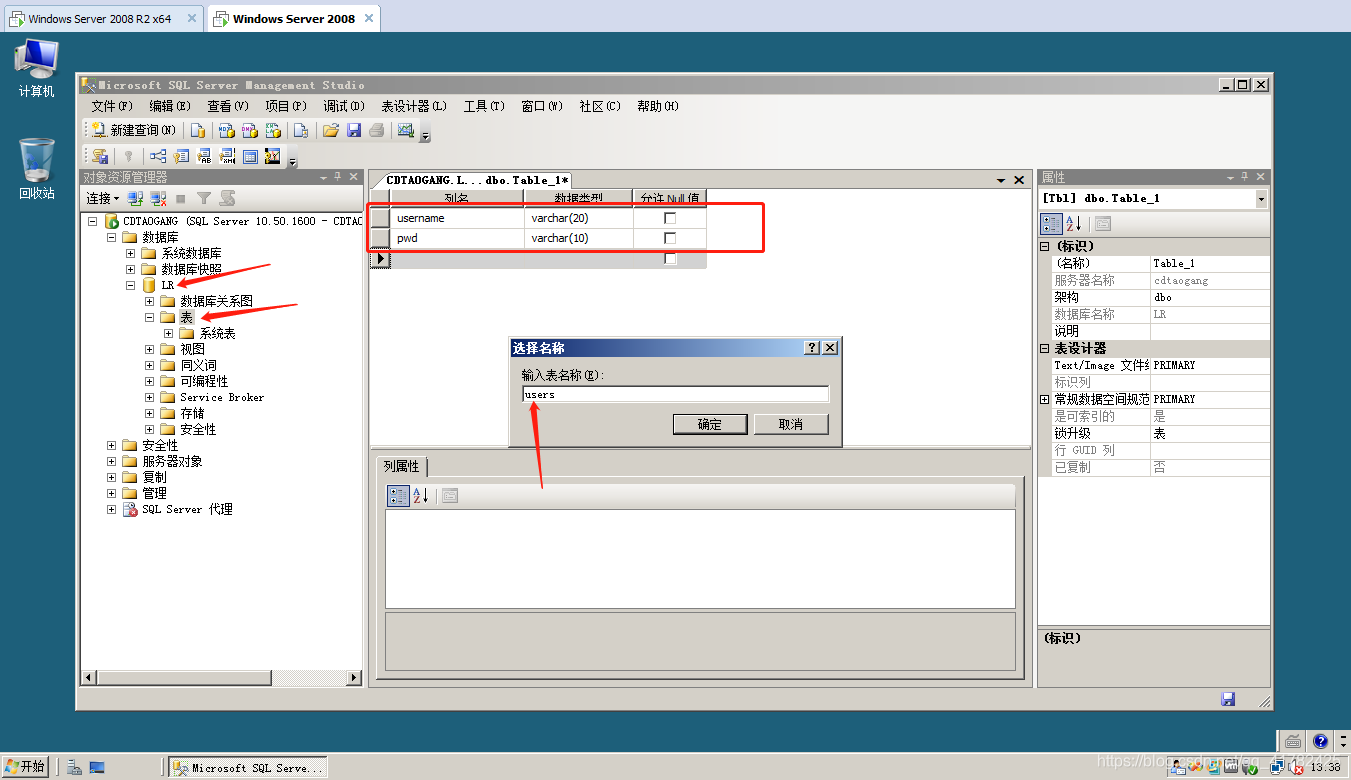Click the Set Primary Key icon
Screen dimensions: 1351x780
pos(128,156)
